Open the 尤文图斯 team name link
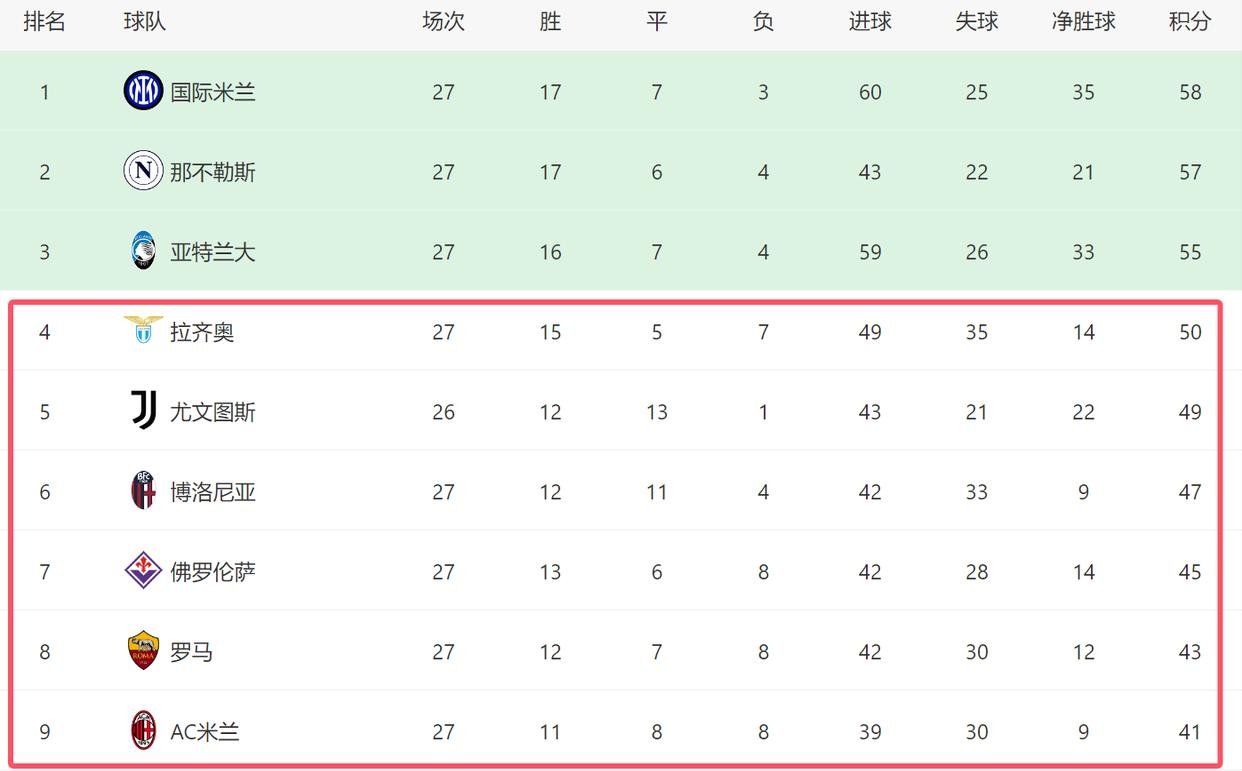 pyautogui.click(x=213, y=412)
